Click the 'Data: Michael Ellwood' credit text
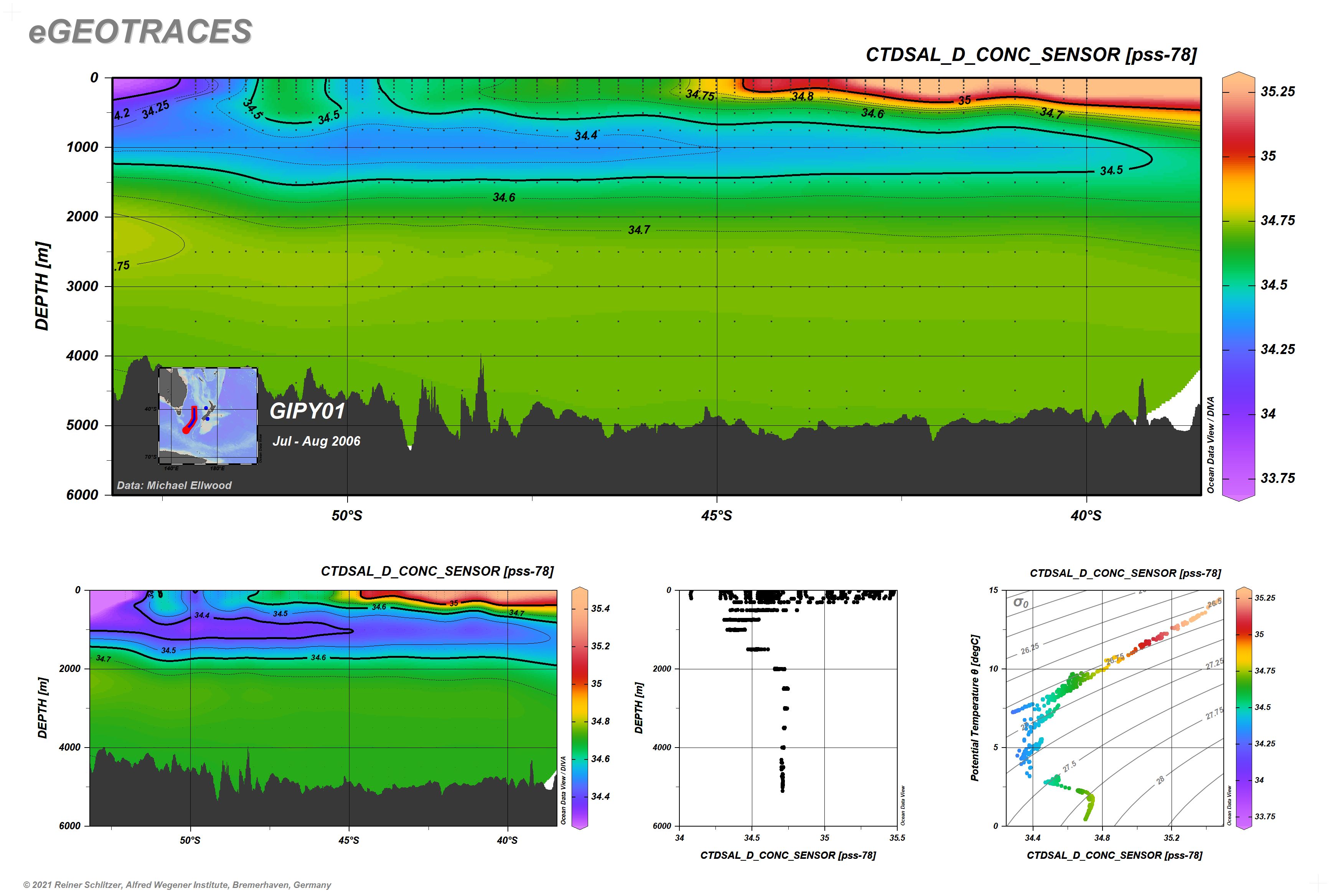The width and height of the screenshot is (1330, 896). (174, 485)
